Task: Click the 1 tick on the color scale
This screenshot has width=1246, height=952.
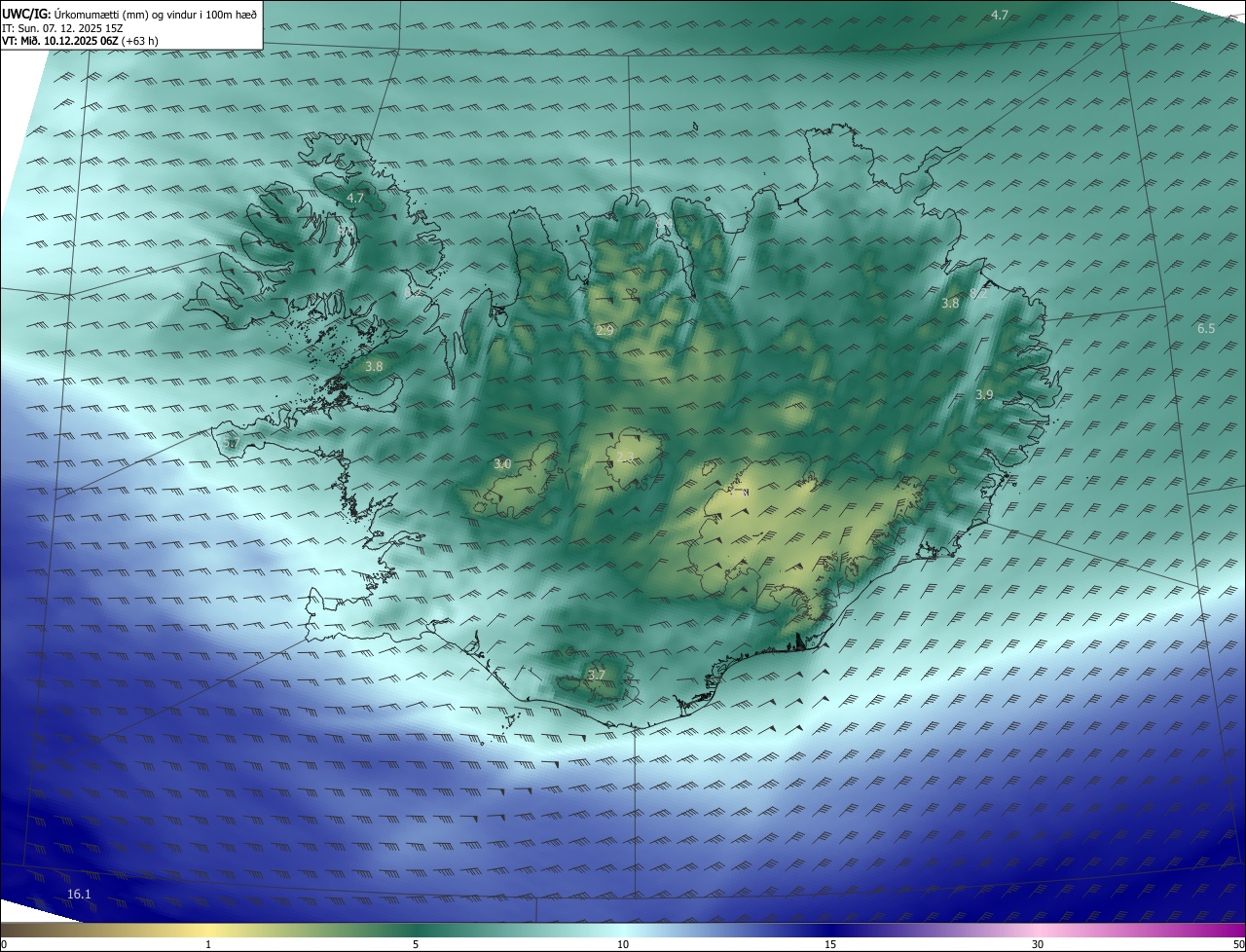Action: tap(208, 944)
